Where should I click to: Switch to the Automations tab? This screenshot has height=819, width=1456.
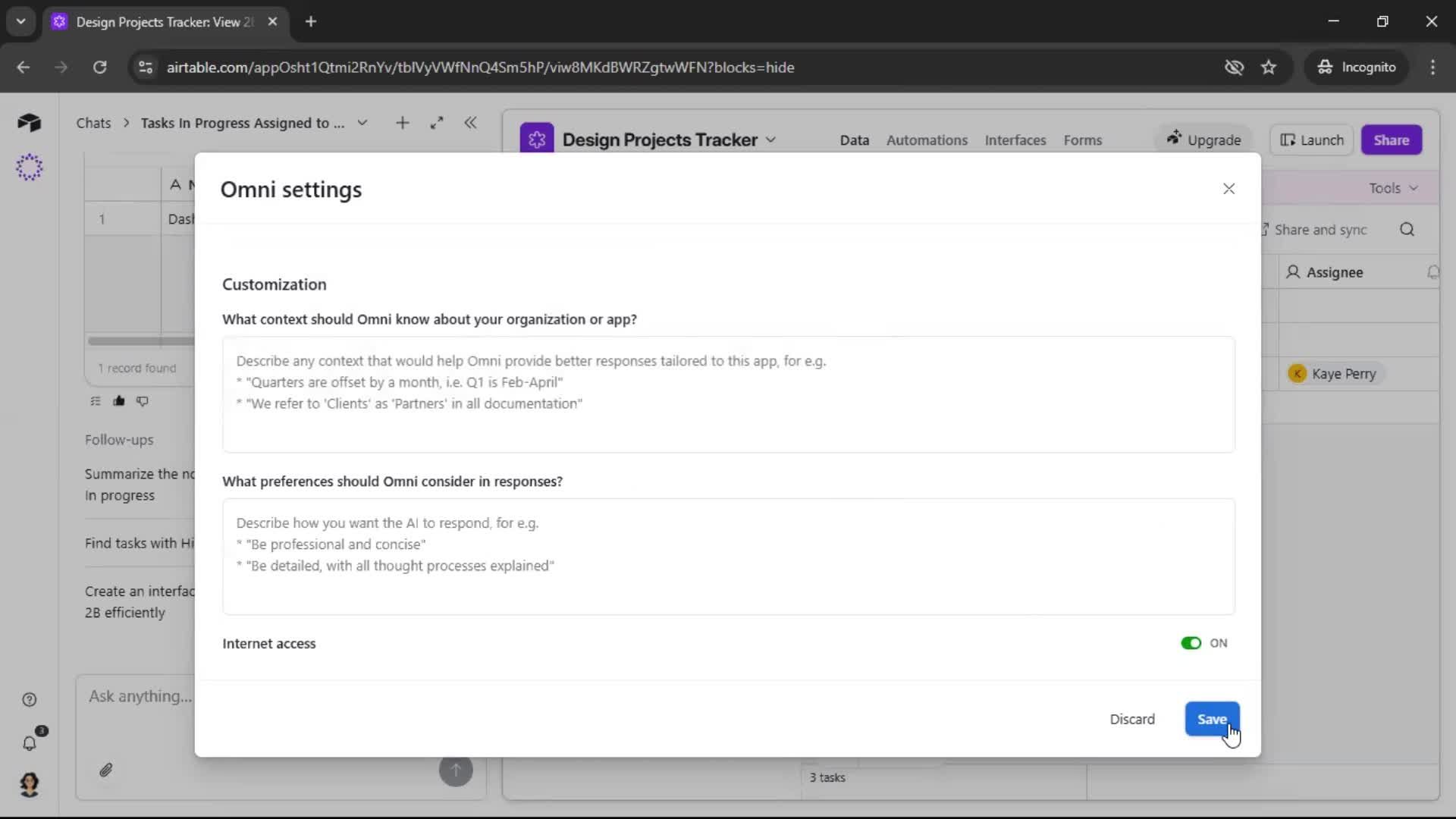[x=927, y=140]
